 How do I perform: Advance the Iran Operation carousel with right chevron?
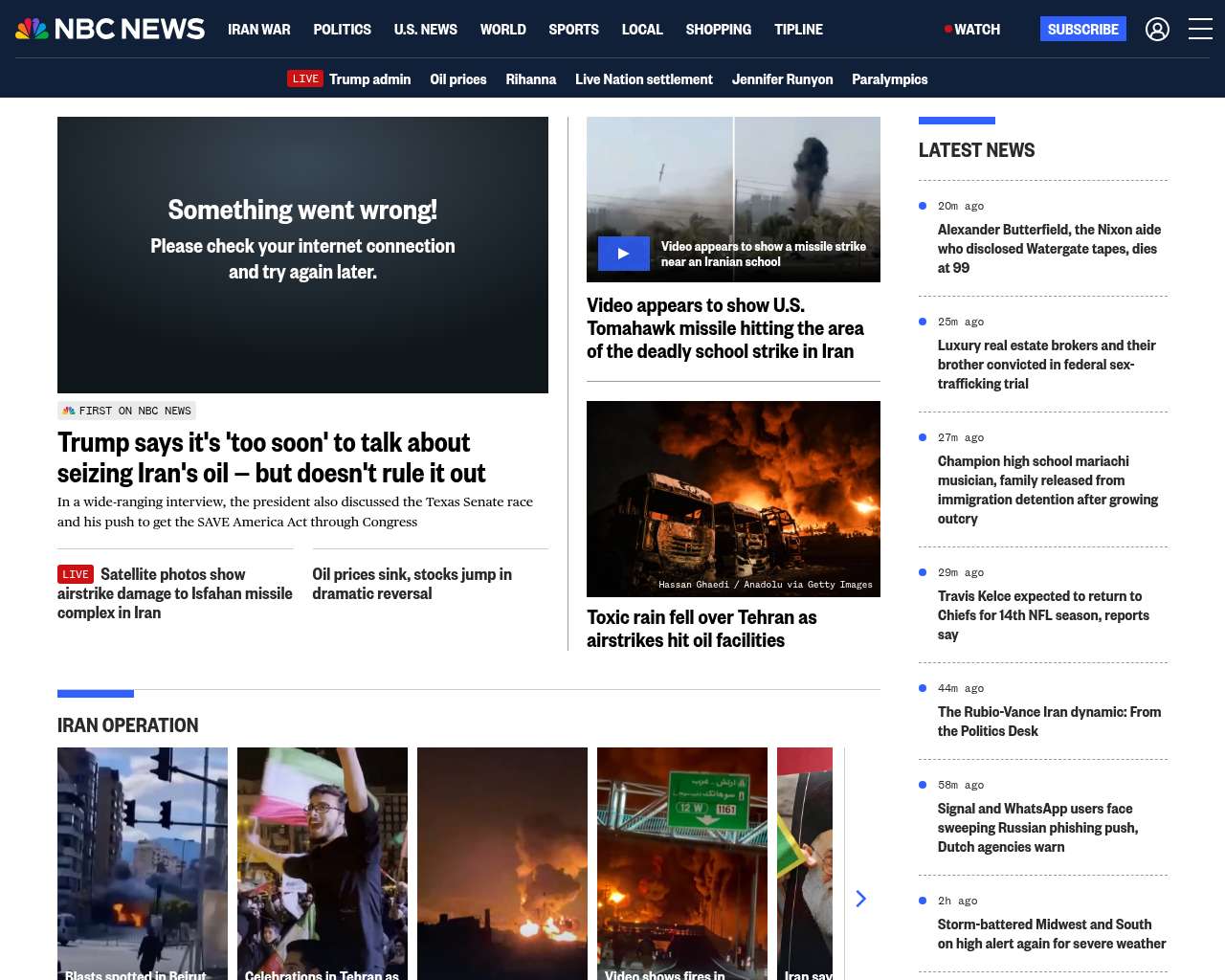(x=860, y=898)
